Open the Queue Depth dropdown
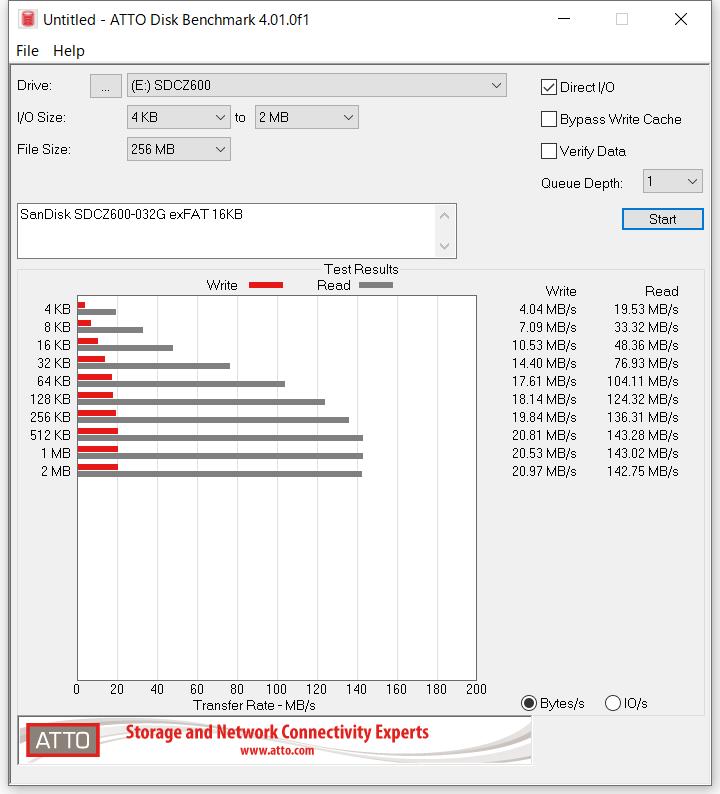This screenshot has width=720, height=794. pyautogui.click(x=672, y=181)
